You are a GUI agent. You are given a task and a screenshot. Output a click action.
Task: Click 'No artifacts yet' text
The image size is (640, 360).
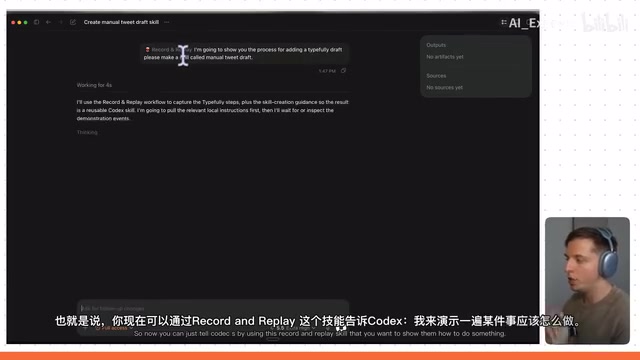[x=445, y=57]
